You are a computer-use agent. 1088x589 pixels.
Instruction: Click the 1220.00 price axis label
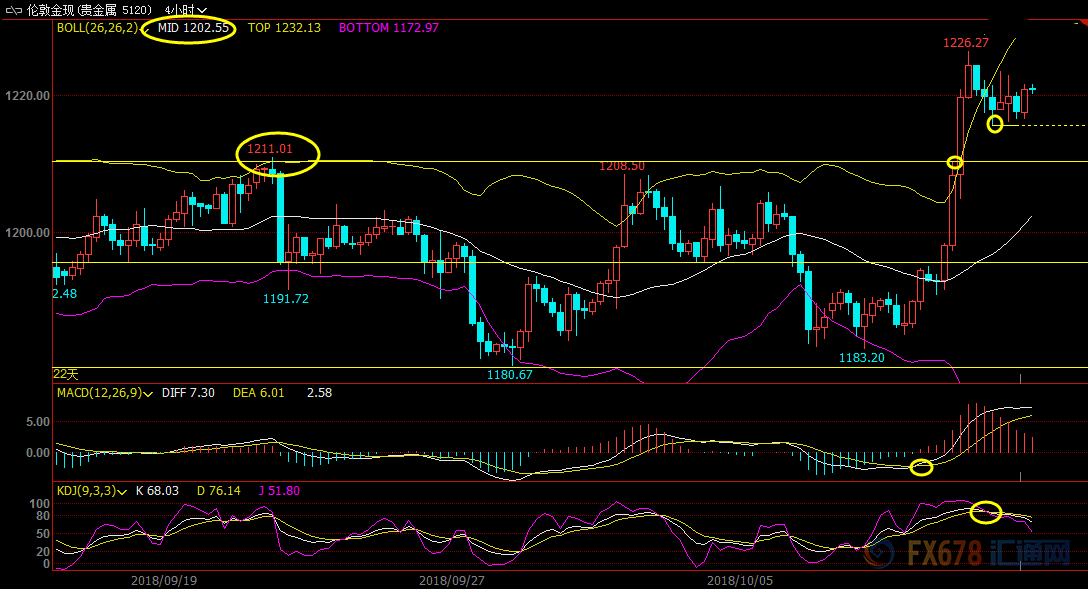pos(28,96)
